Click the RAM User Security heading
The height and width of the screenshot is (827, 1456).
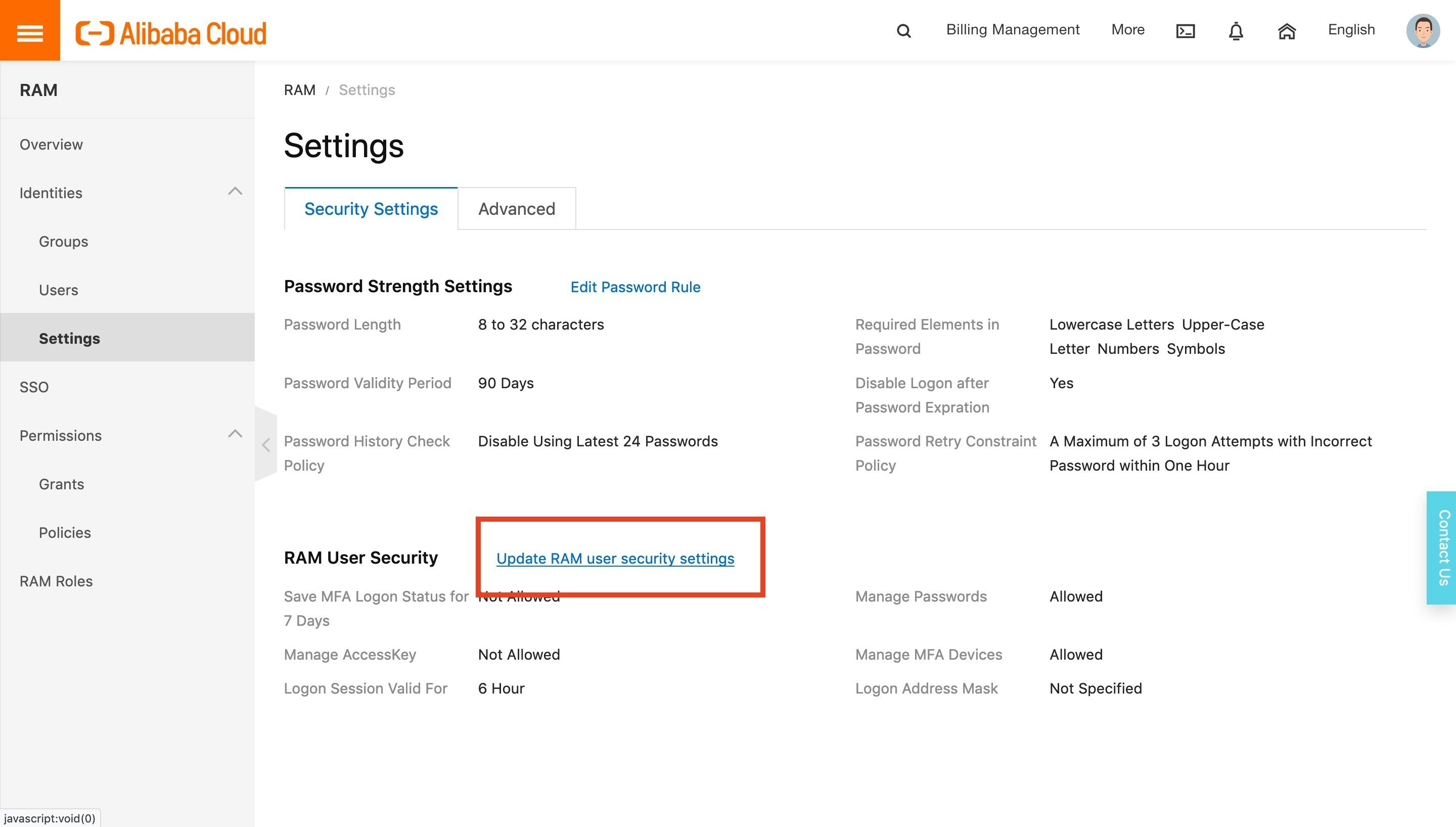point(360,557)
